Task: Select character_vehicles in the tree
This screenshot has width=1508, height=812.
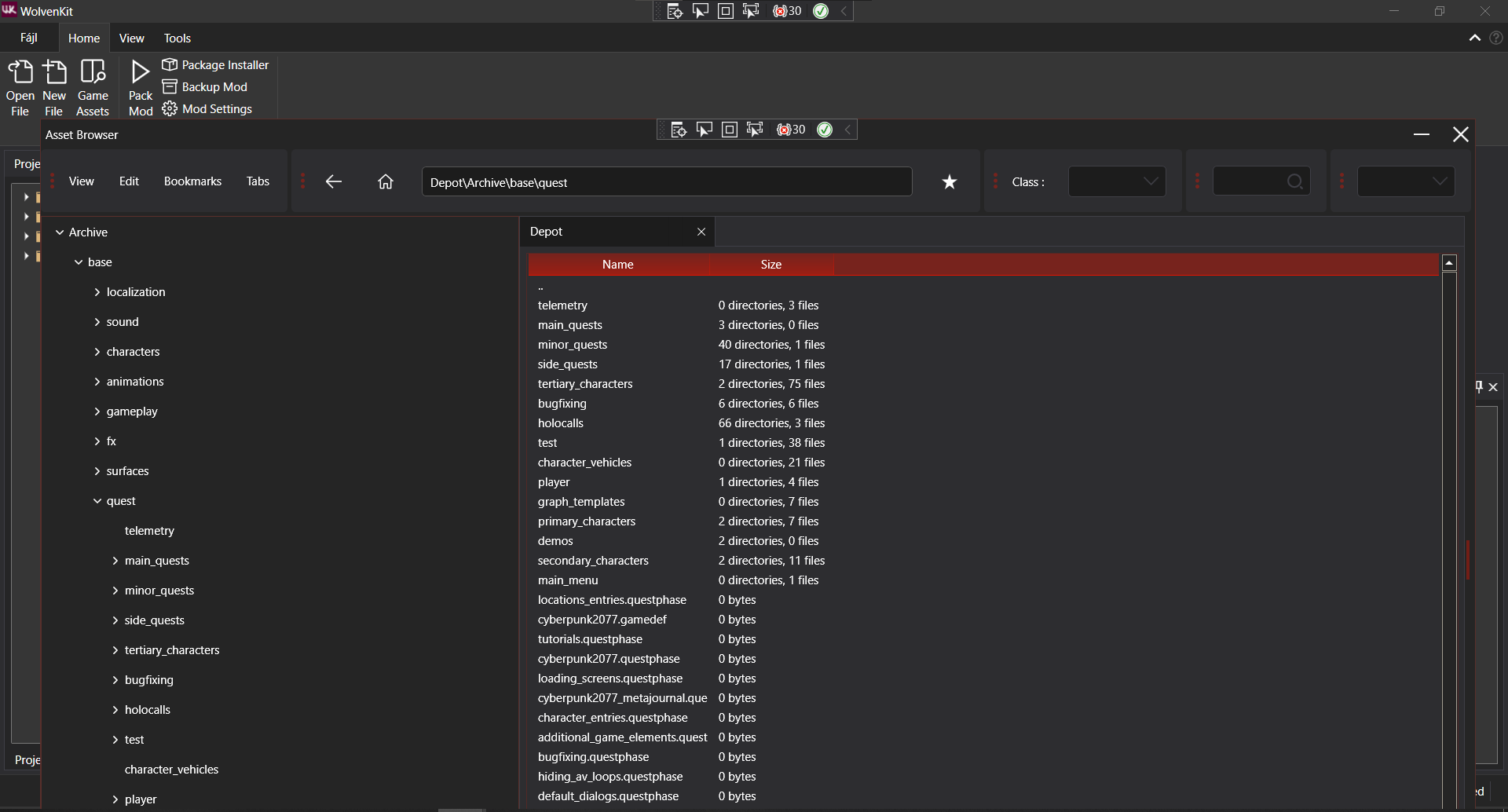Action: [x=171, y=770]
